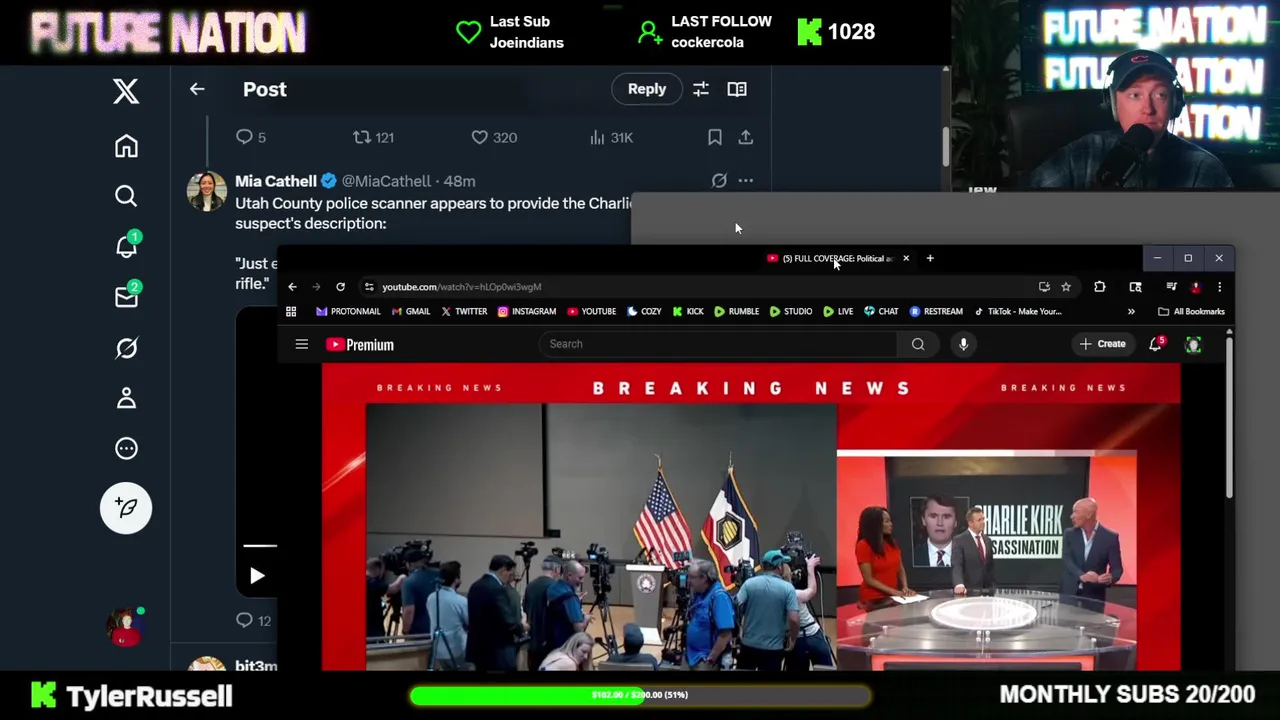The width and height of the screenshot is (1280, 720).
Task: Go to the X Home feed icon
Action: click(126, 146)
